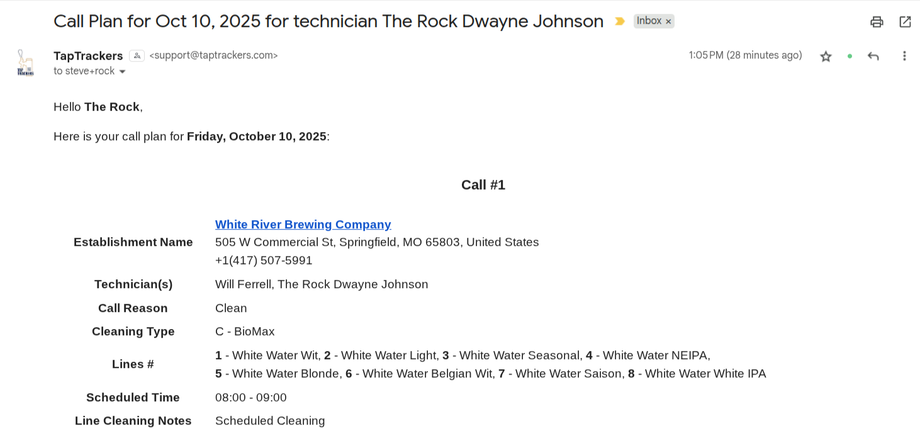Print this email using the printer icon
920x429 pixels.
point(876,22)
